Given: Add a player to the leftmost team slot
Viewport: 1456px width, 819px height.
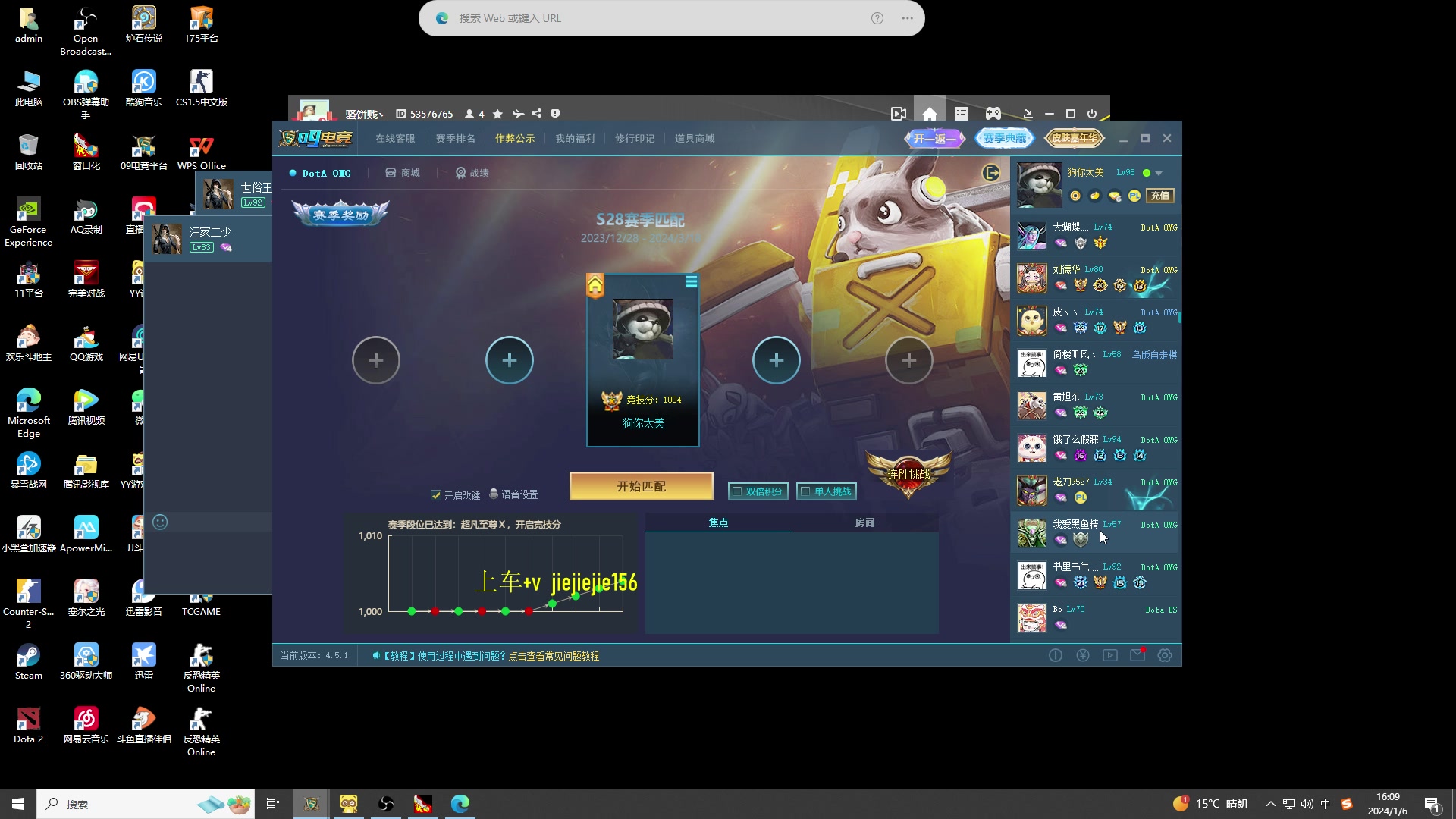Looking at the screenshot, I should click(x=376, y=360).
